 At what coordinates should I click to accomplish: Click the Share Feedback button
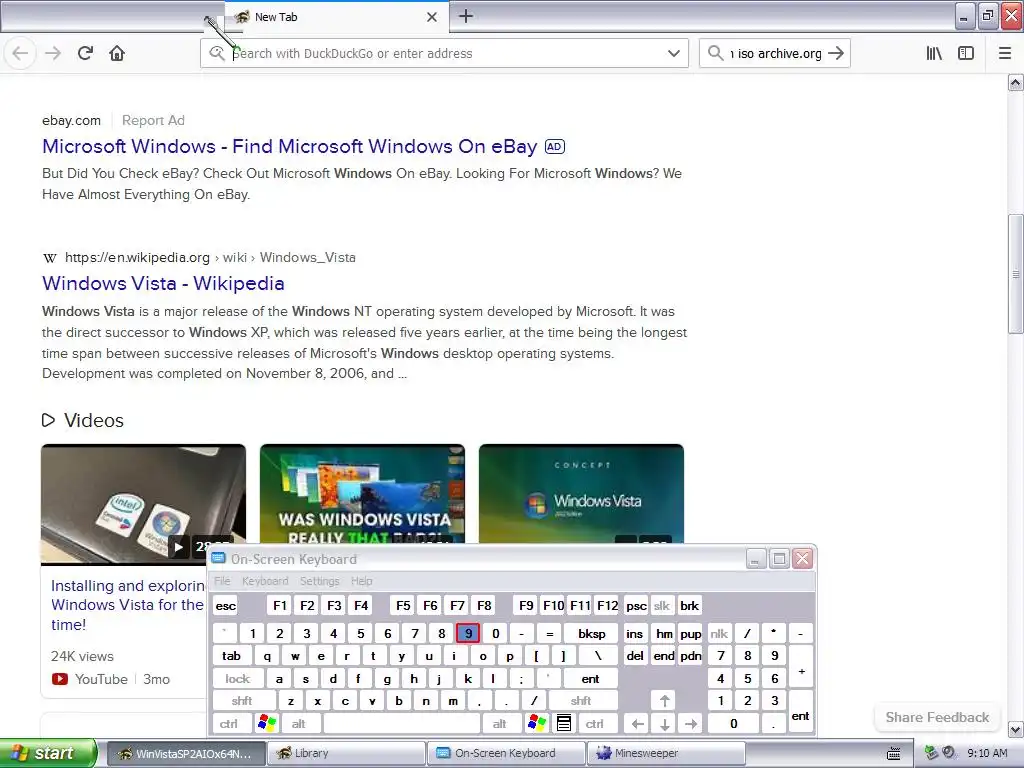[x=937, y=717]
